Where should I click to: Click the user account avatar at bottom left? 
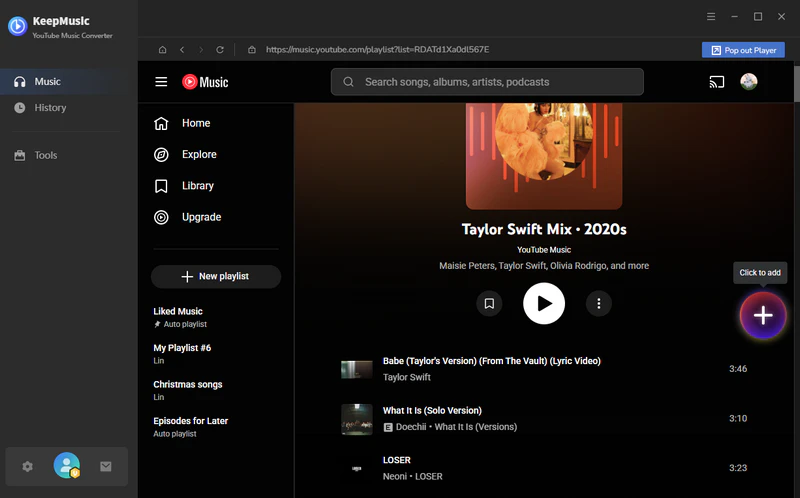[x=67, y=465]
